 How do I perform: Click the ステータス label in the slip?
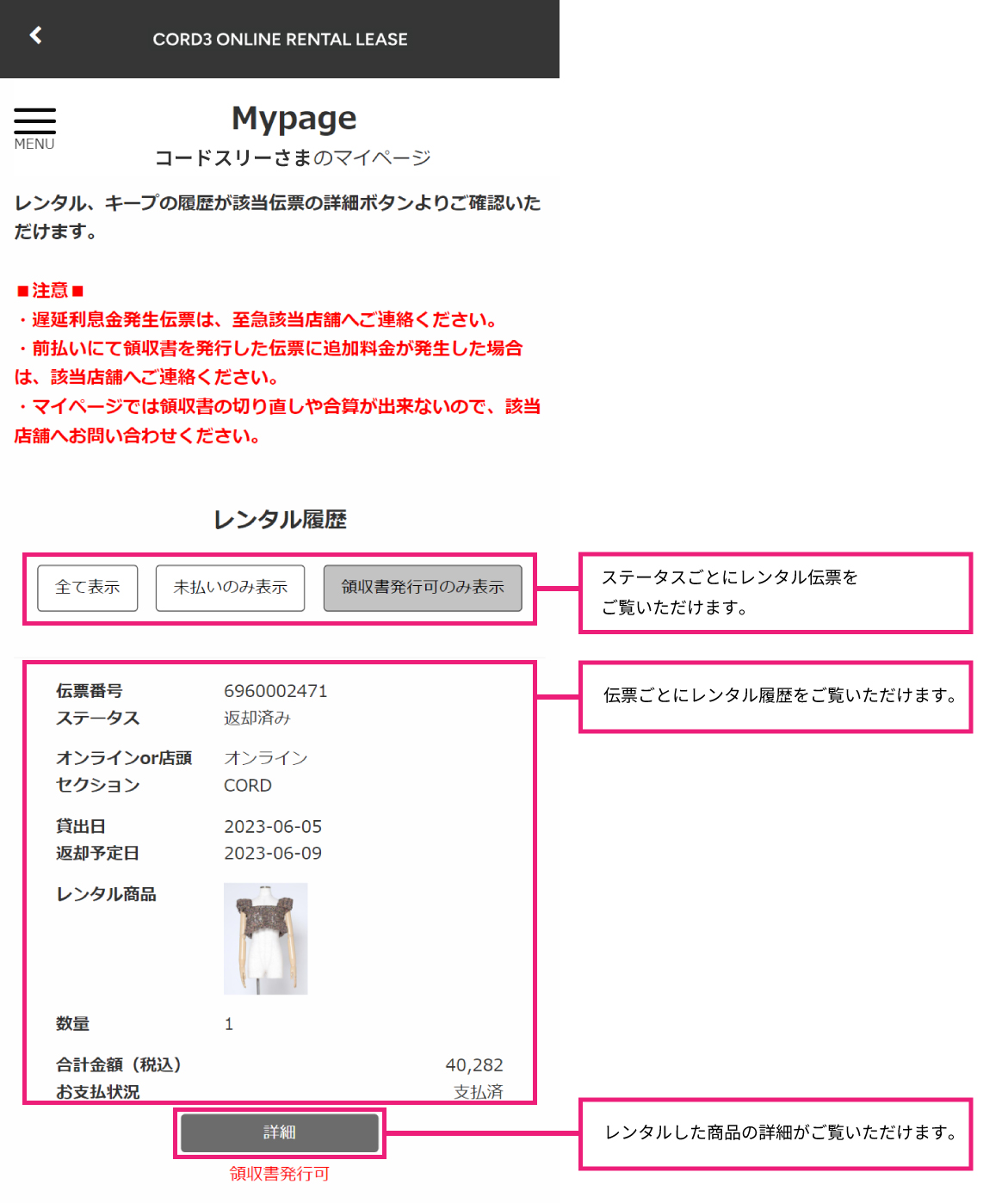97,718
